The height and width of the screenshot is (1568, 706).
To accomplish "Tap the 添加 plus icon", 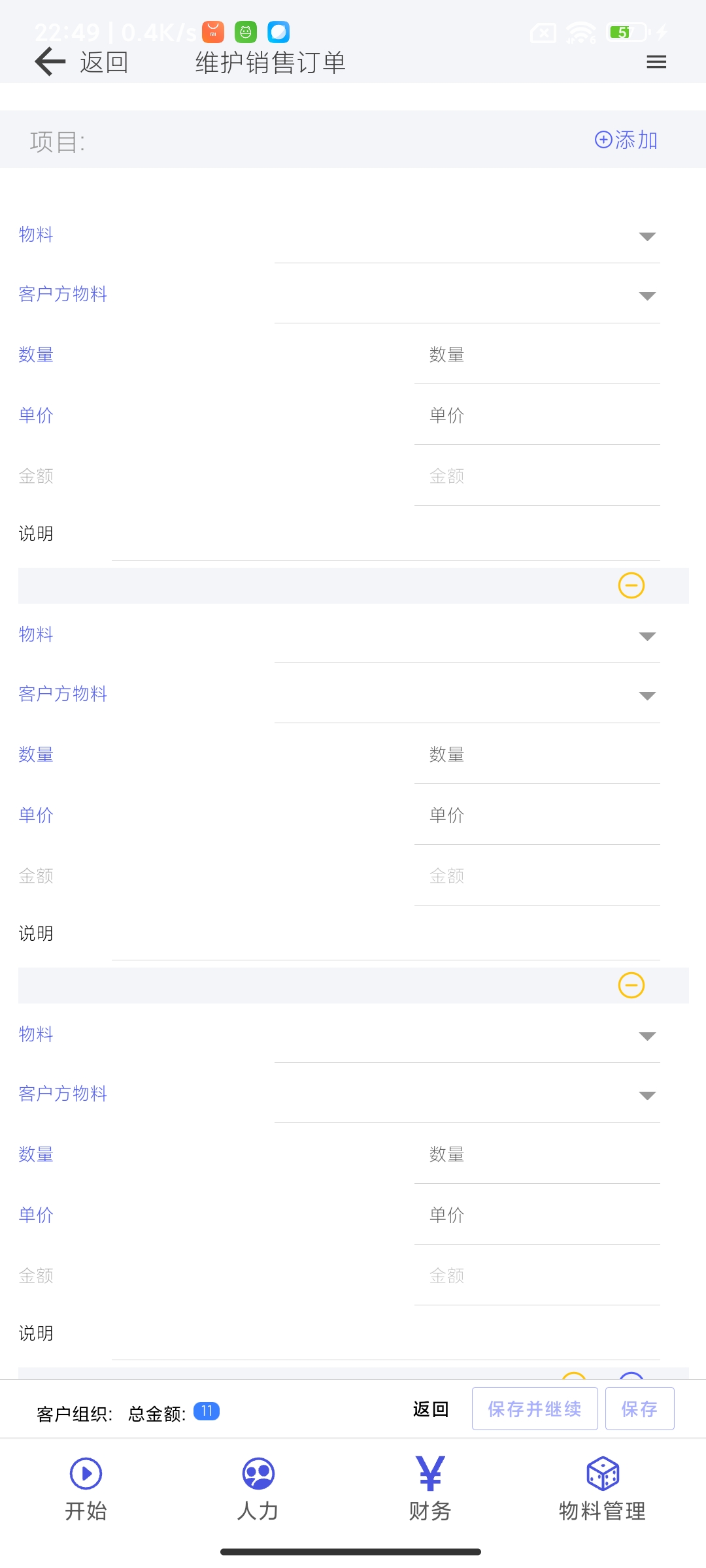I will pyautogui.click(x=626, y=140).
